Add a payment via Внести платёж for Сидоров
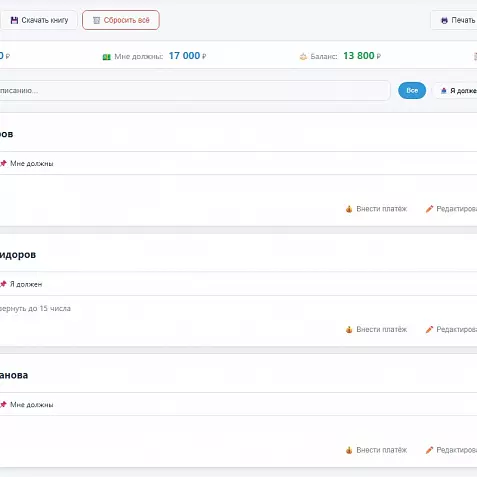 click(376, 329)
